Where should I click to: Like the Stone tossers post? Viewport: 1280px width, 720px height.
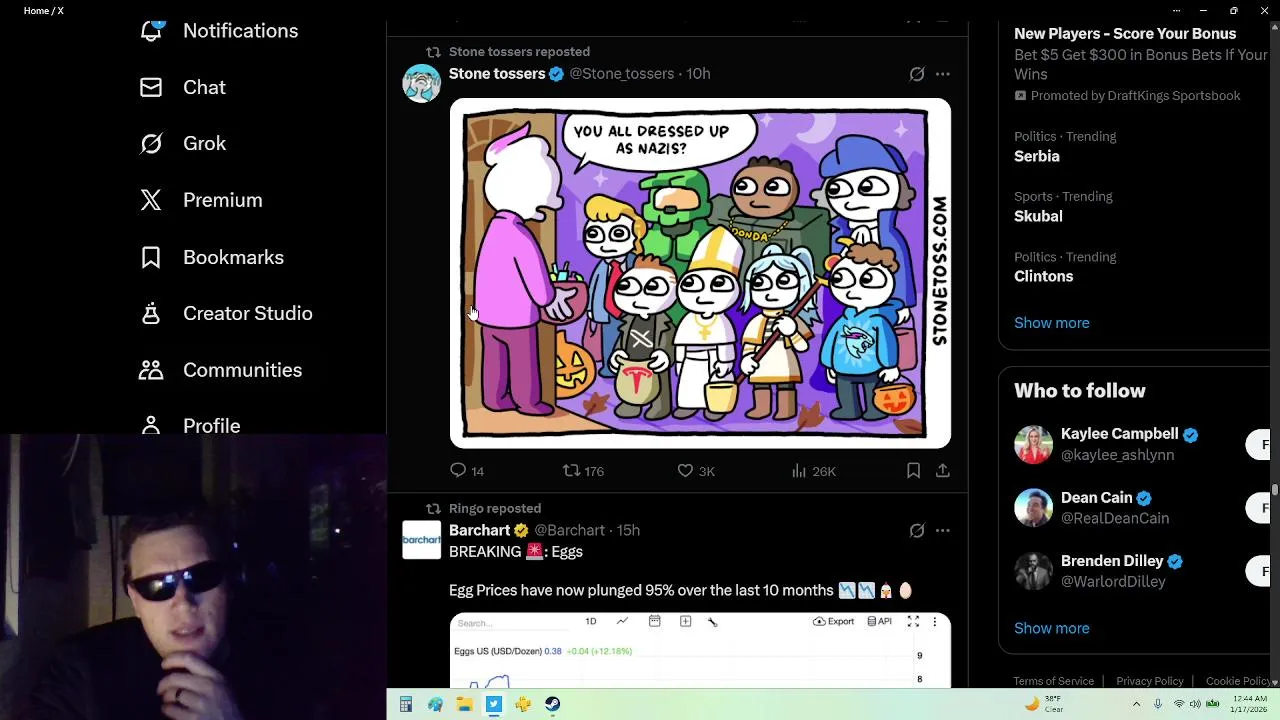point(696,471)
